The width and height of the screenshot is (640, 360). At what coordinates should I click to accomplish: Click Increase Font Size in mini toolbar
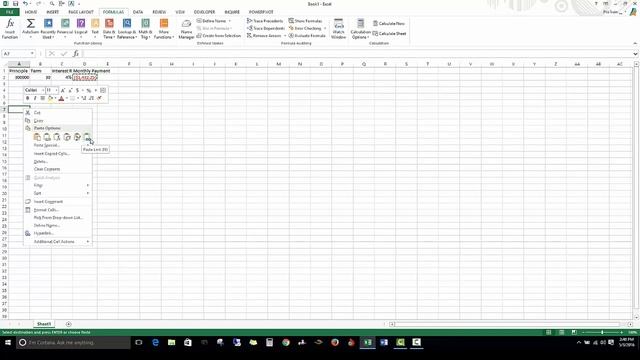(x=63, y=90)
